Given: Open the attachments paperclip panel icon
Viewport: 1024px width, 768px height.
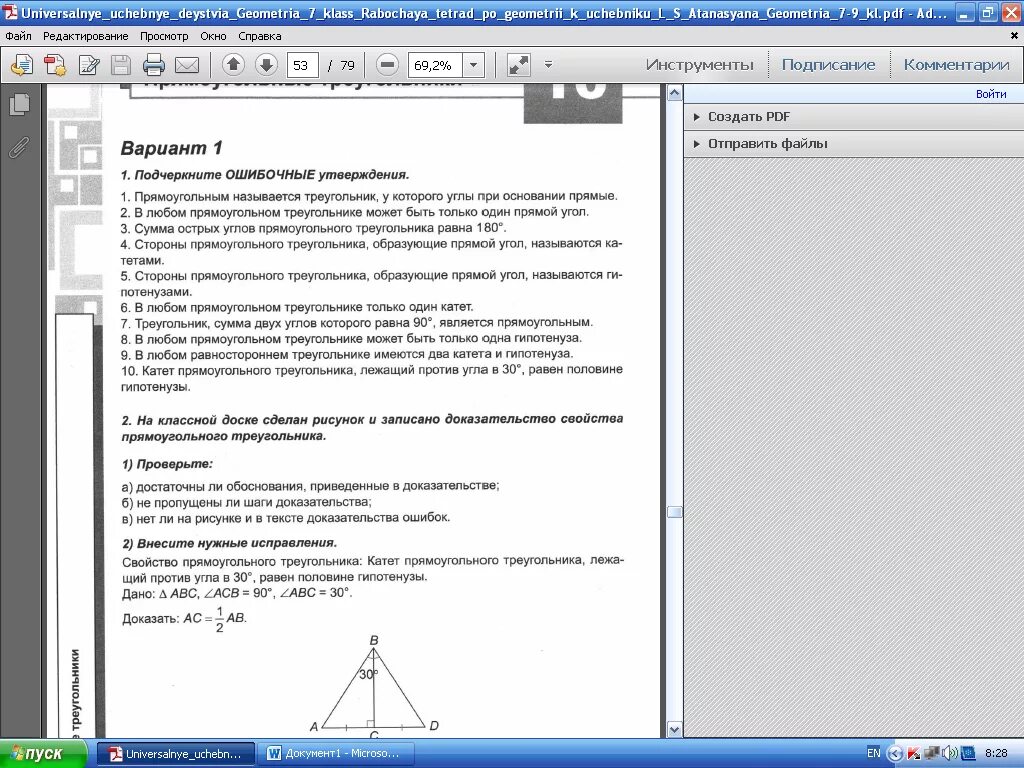Looking at the screenshot, I should coord(20,148).
